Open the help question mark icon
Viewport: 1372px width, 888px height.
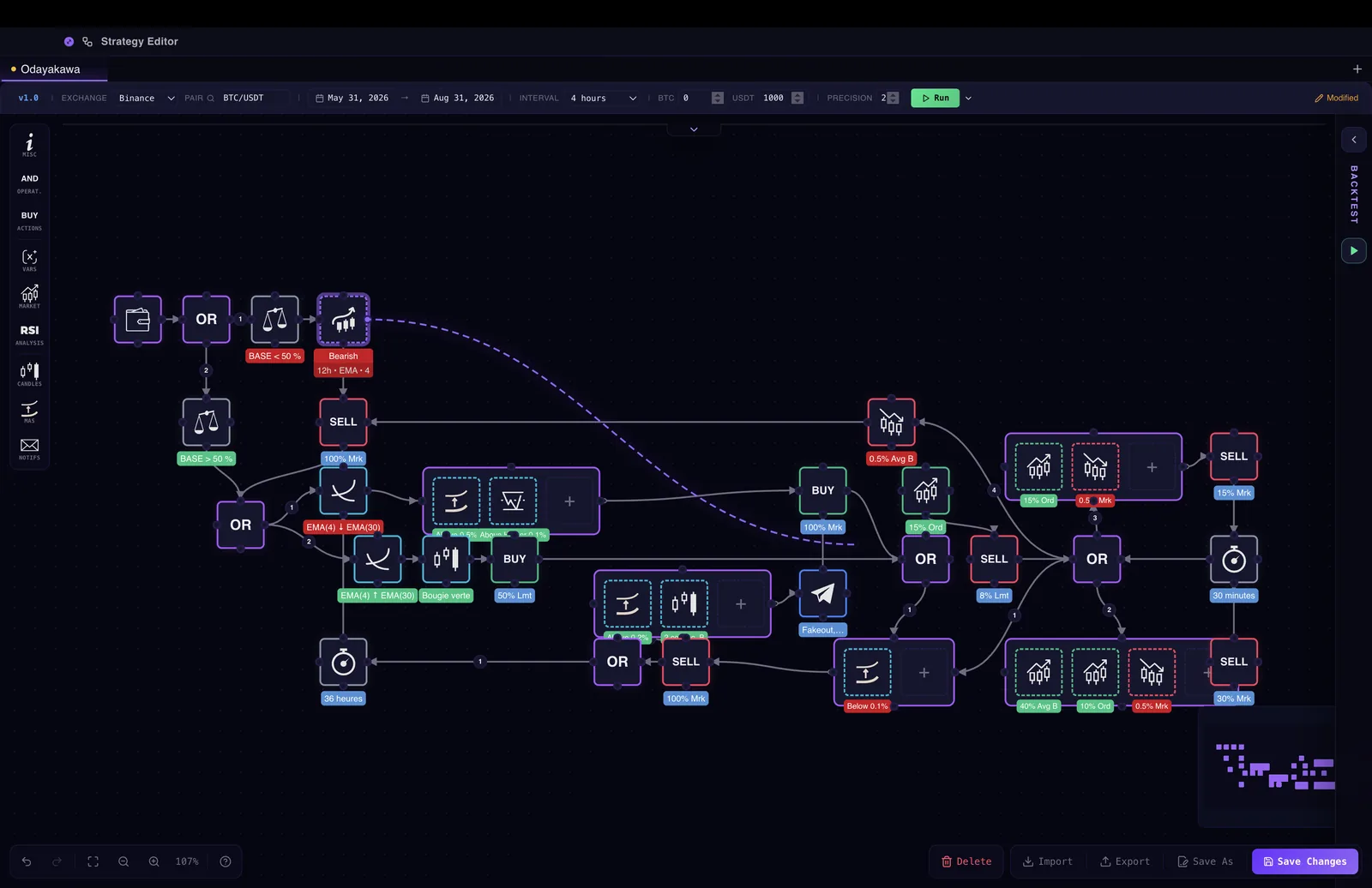click(226, 861)
